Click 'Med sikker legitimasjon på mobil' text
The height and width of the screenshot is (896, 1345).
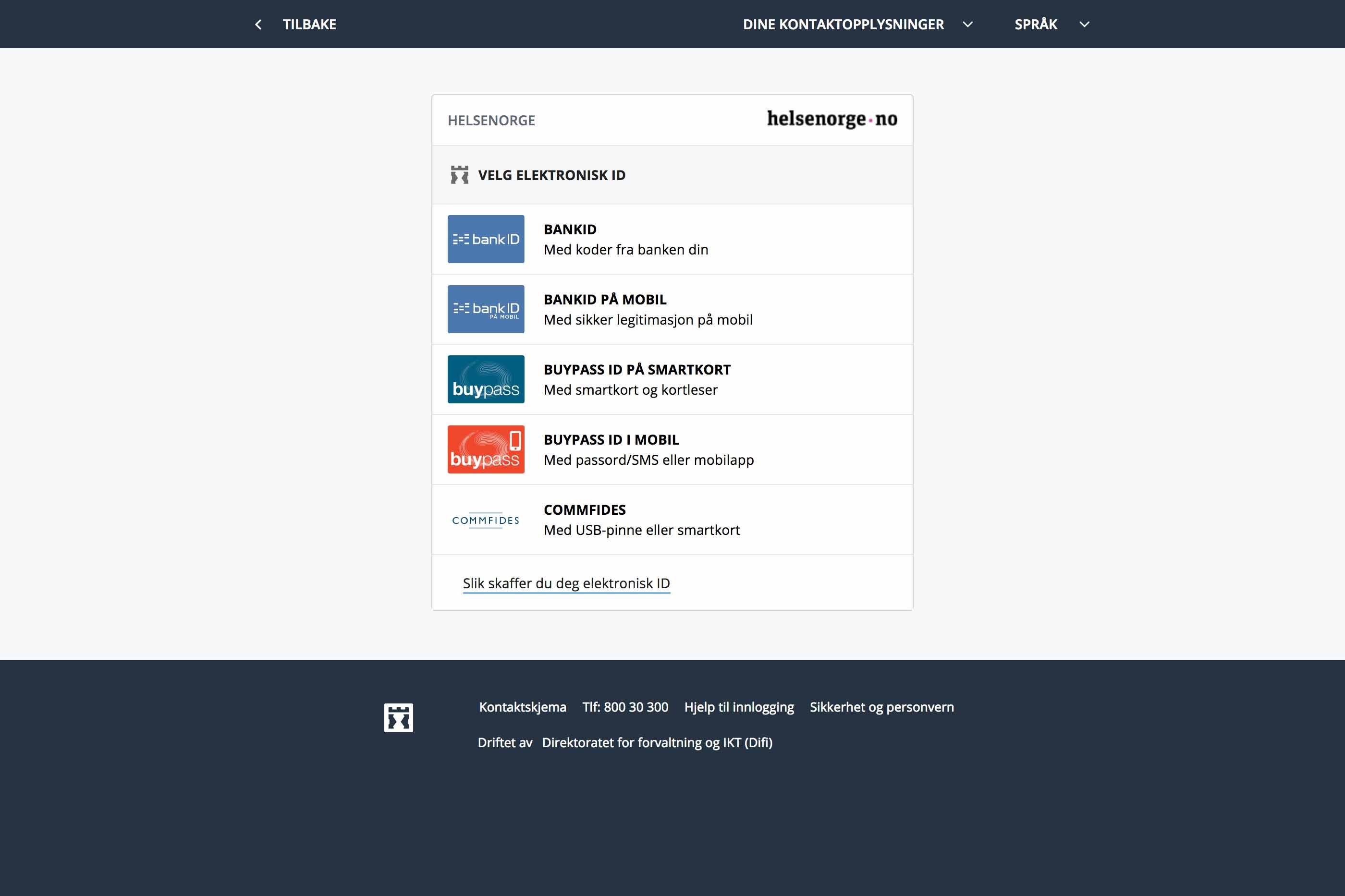pos(648,320)
